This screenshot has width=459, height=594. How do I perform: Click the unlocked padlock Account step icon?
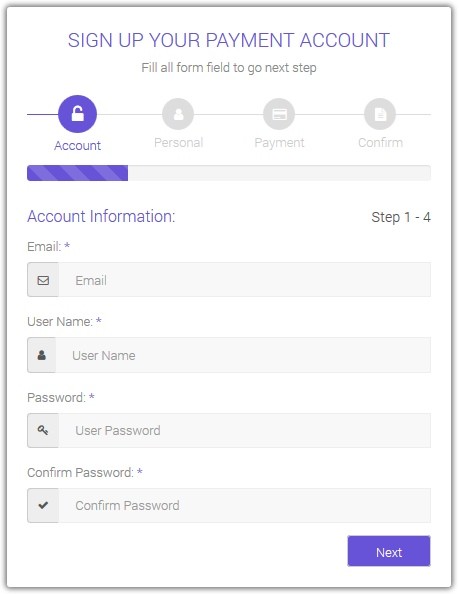click(77, 114)
